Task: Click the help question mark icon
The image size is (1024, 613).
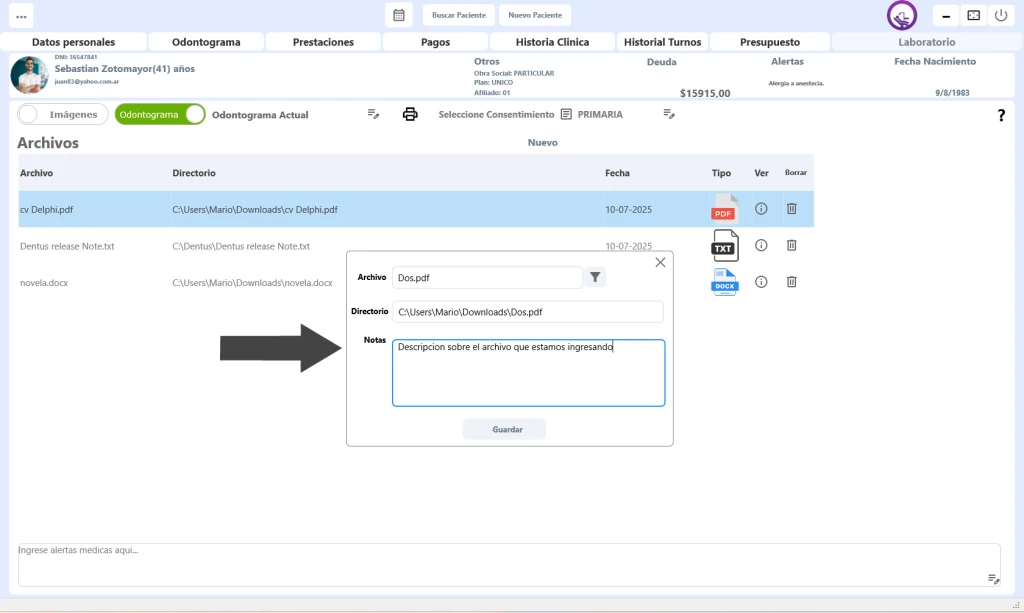Action: tap(1001, 116)
